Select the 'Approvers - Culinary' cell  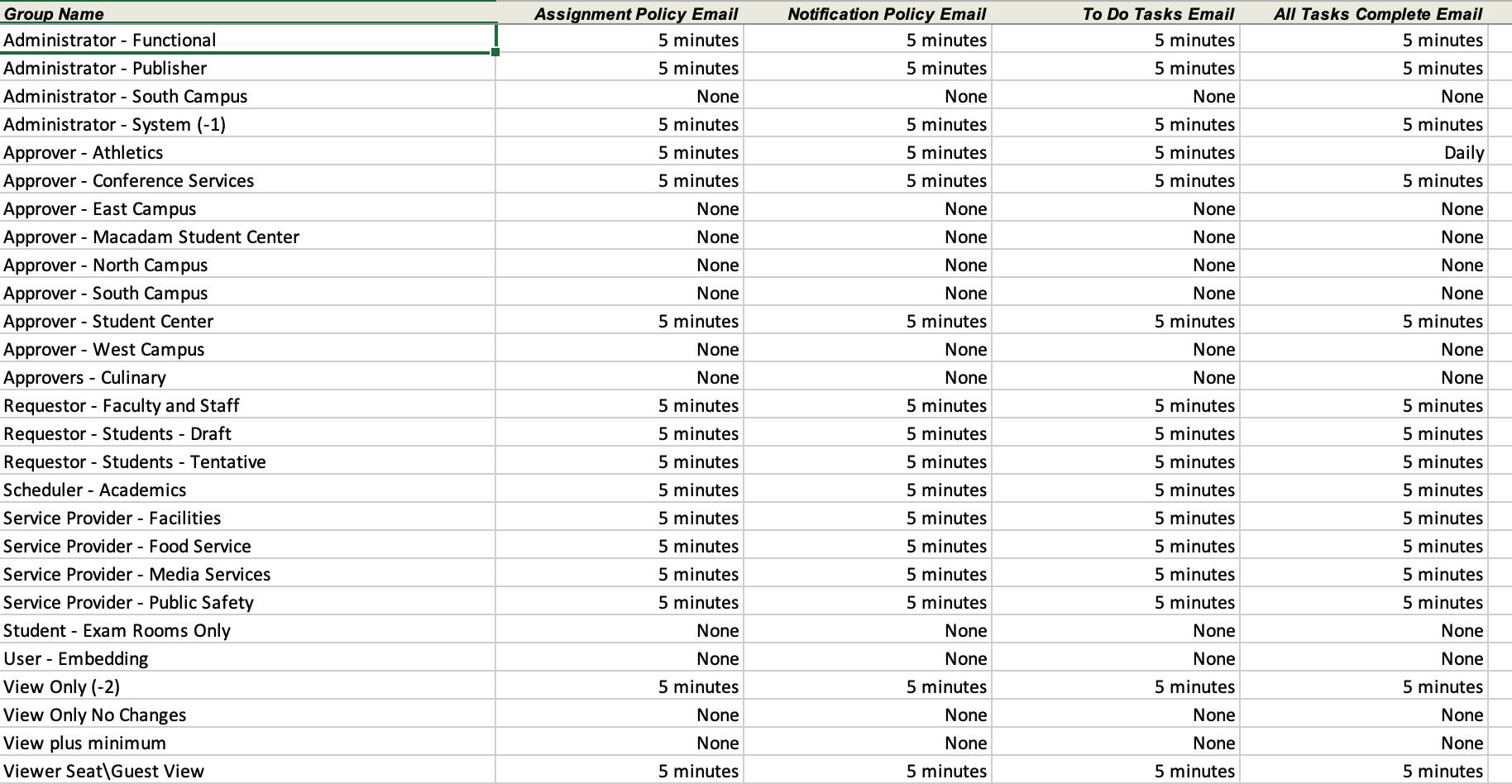[247, 377]
